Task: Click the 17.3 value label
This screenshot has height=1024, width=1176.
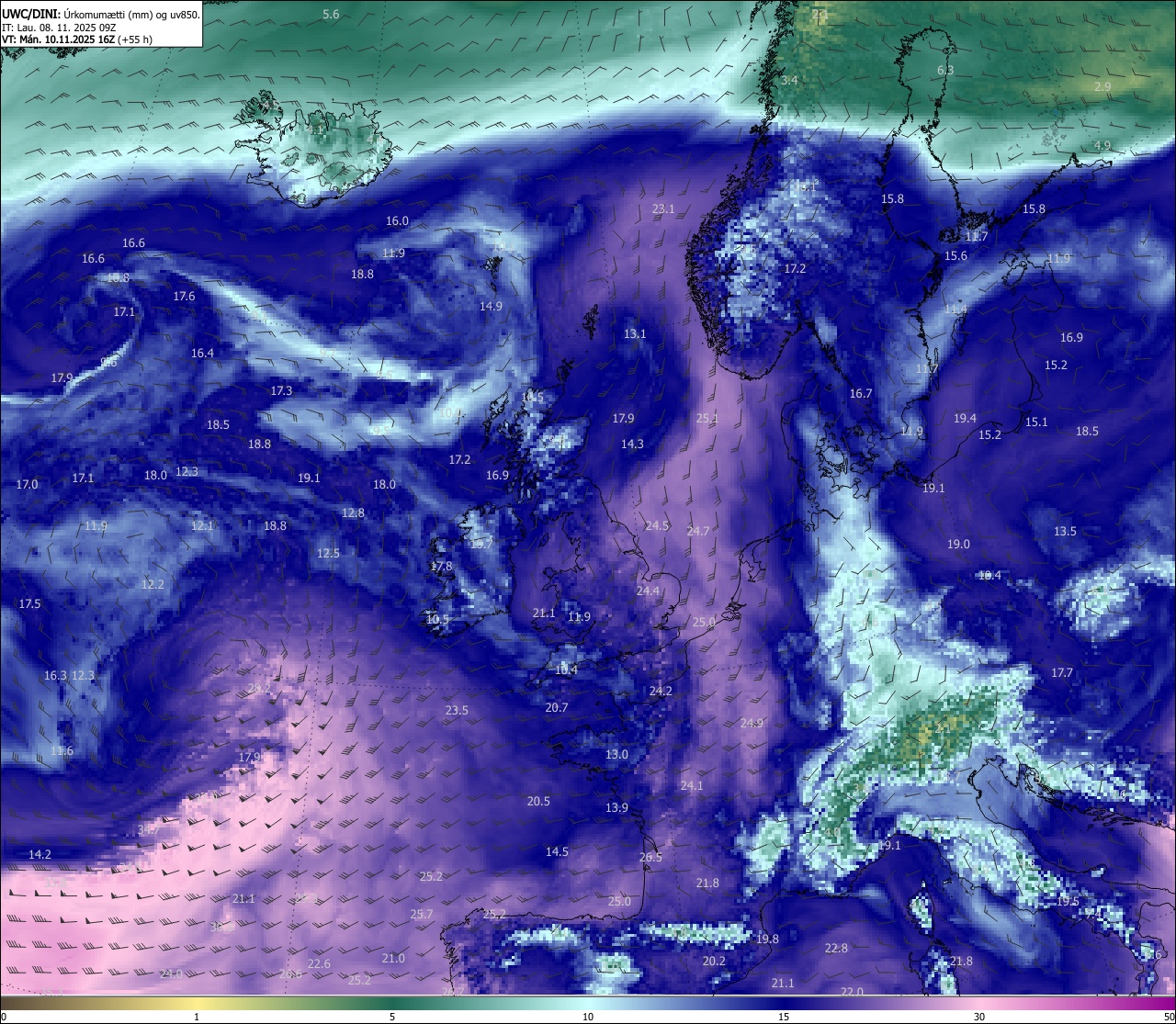Action: [281, 391]
